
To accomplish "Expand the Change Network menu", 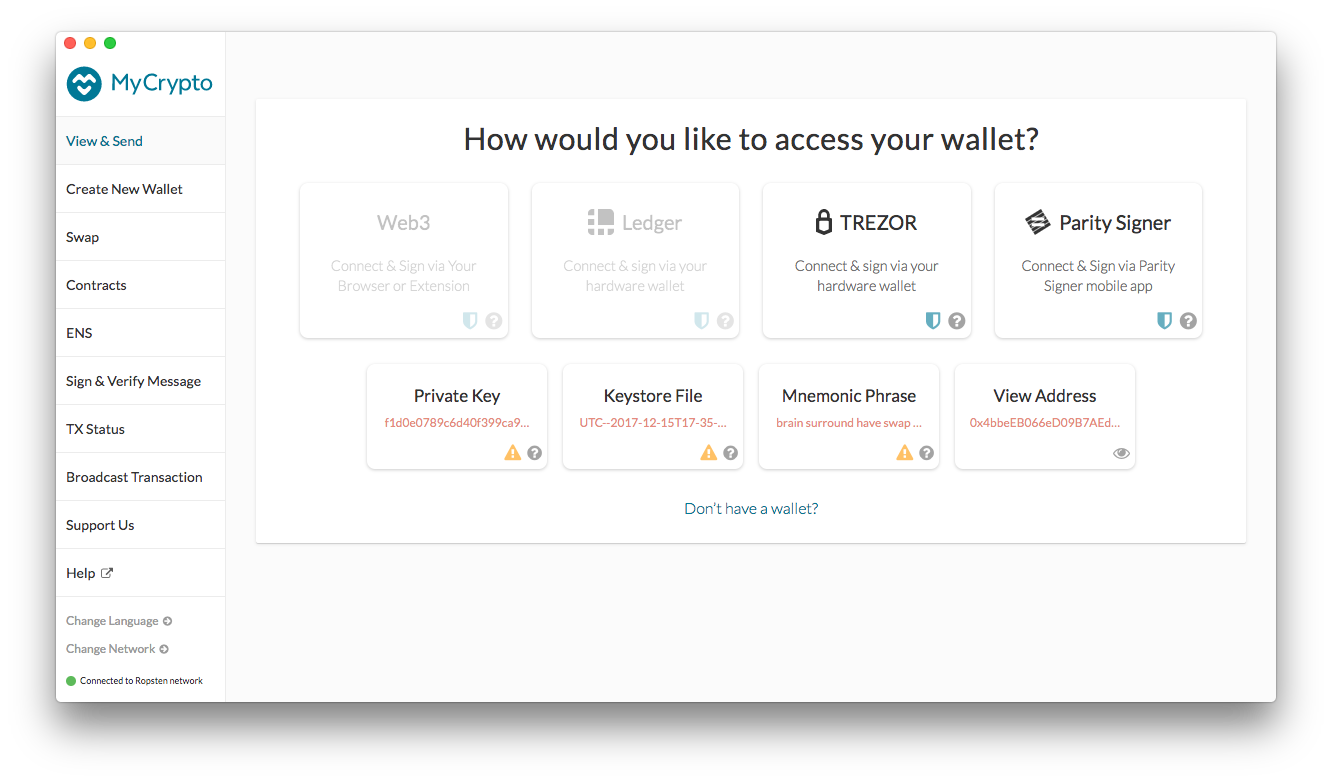I will point(116,648).
